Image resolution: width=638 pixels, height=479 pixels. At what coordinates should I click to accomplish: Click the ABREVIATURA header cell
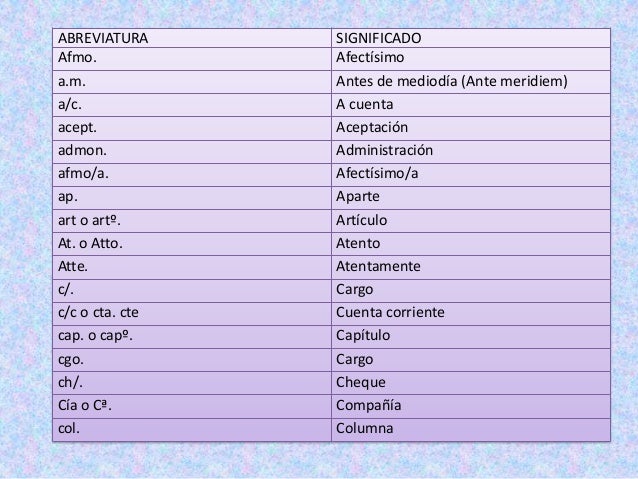pyautogui.click(x=192, y=38)
